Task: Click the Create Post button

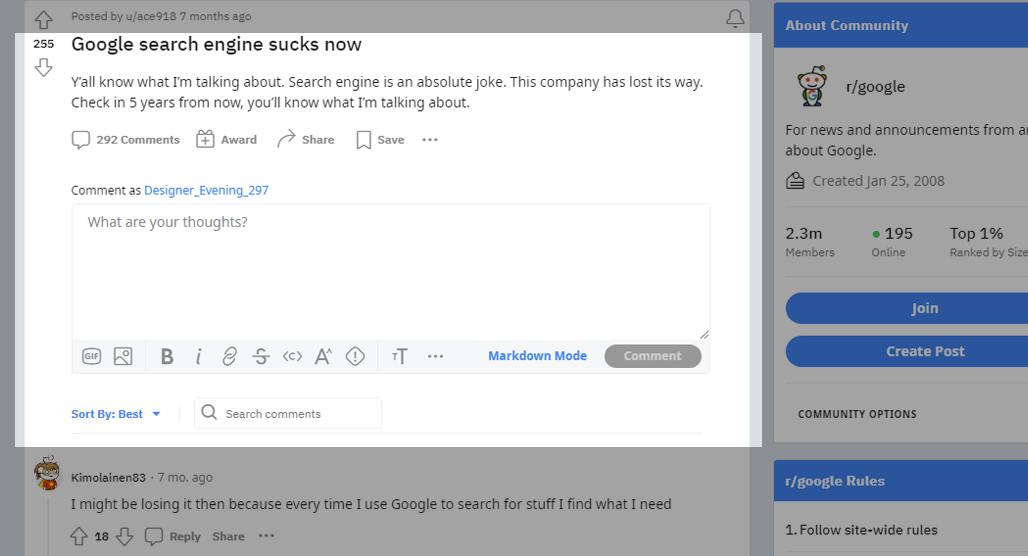Action: (x=924, y=351)
